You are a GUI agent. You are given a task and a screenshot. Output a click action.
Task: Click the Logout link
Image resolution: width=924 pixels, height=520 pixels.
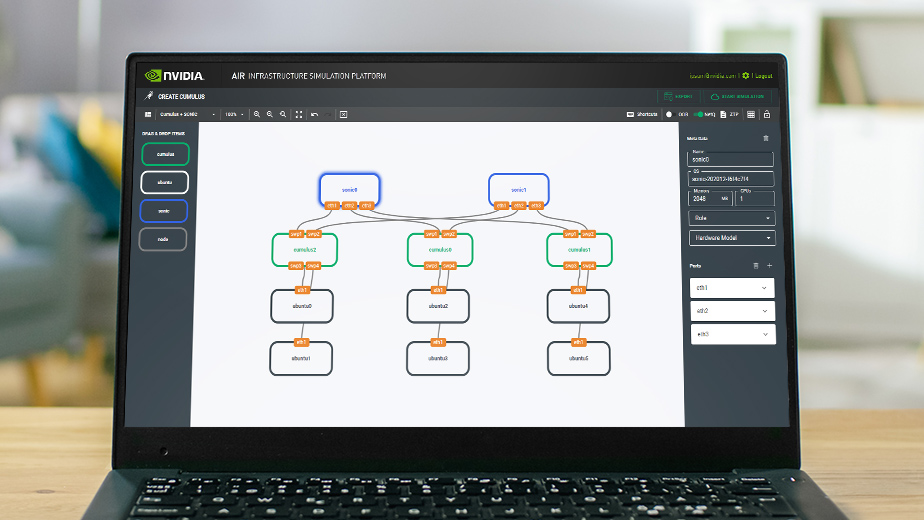click(763, 76)
